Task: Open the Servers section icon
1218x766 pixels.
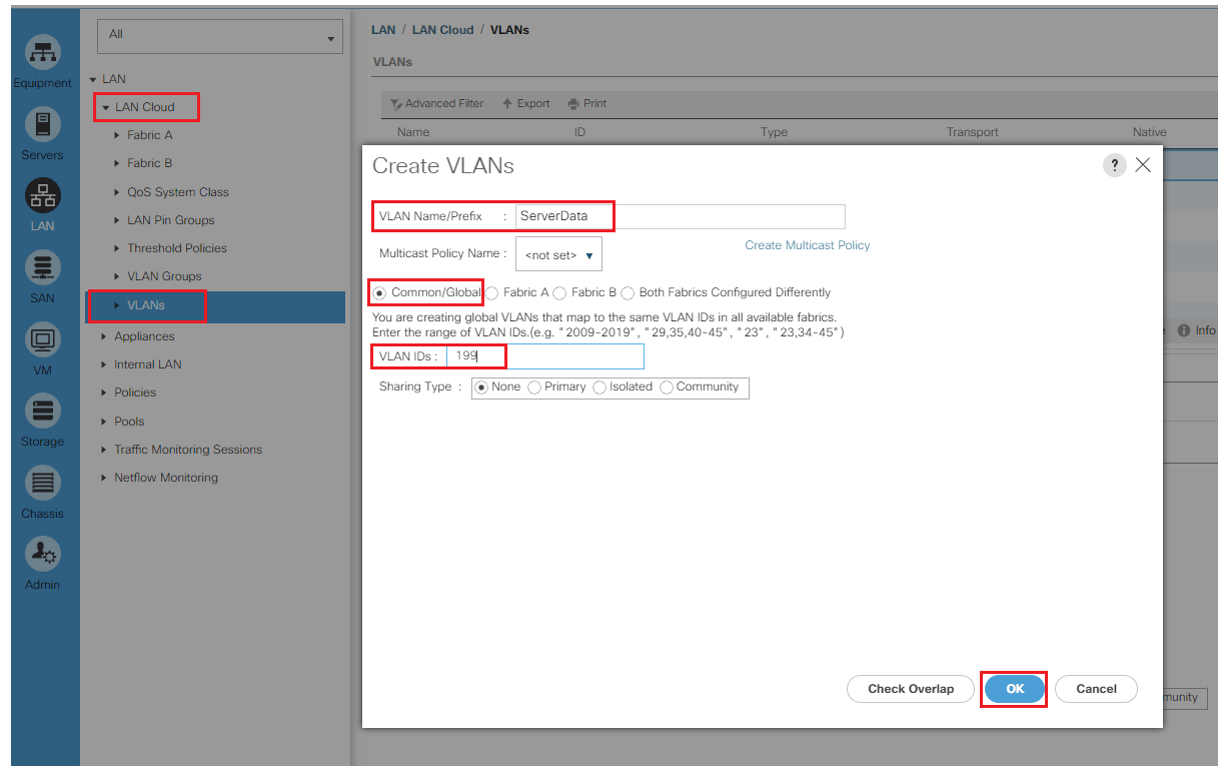Action: tap(42, 125)
